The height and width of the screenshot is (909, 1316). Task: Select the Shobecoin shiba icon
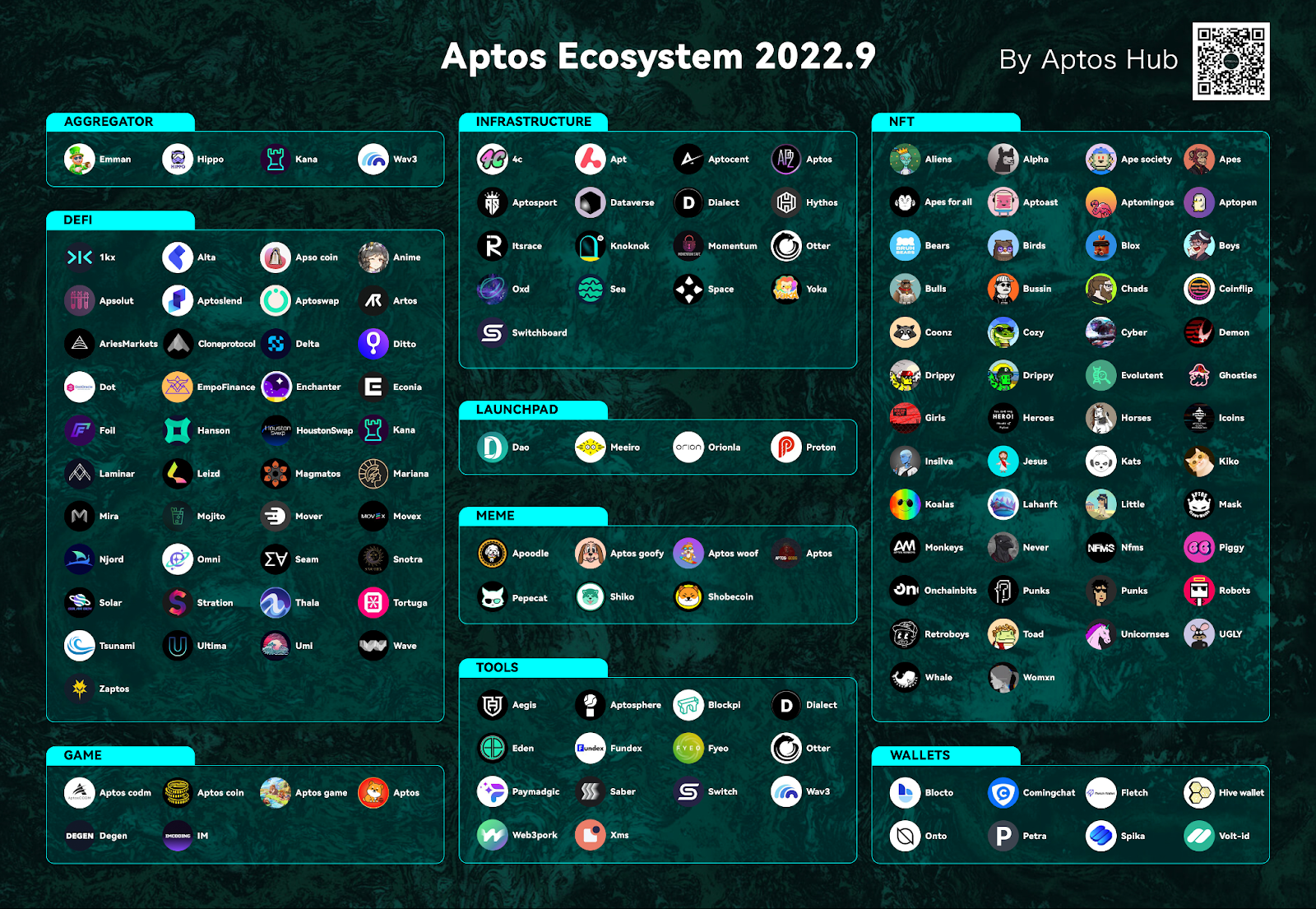click(688, 597)
